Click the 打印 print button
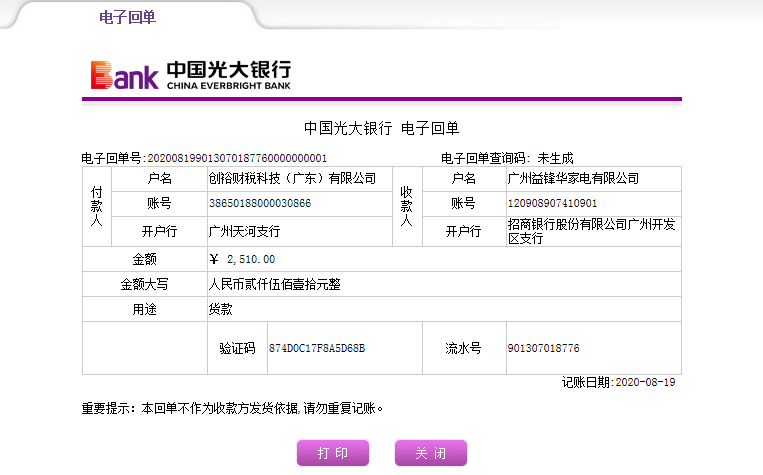 [333, 453]
